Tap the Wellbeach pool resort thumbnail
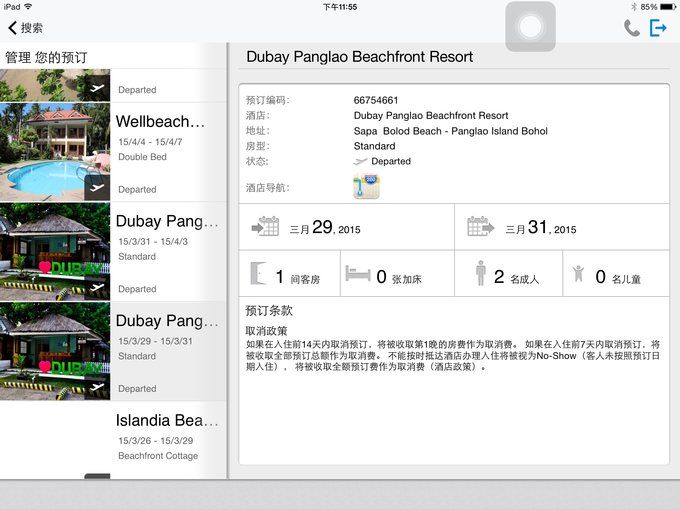The height and width of the screenshot is (510, 680). (x=55, y=152)
